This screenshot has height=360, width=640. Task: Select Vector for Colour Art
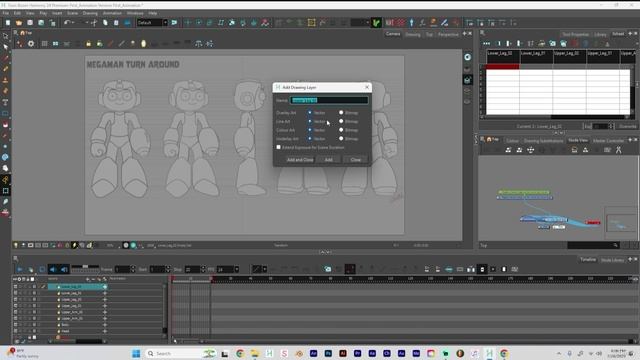(x=310, y=130)
